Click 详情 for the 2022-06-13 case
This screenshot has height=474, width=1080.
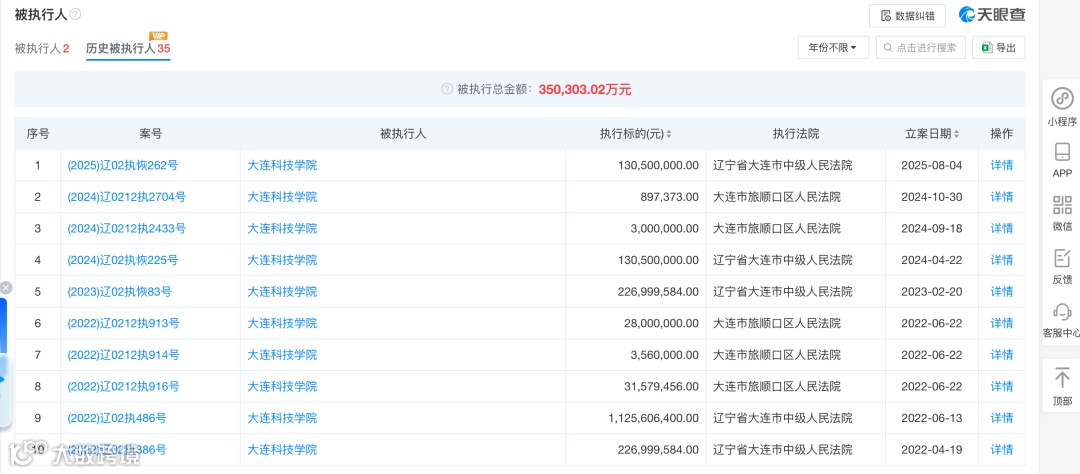(x=1001, y=418)
